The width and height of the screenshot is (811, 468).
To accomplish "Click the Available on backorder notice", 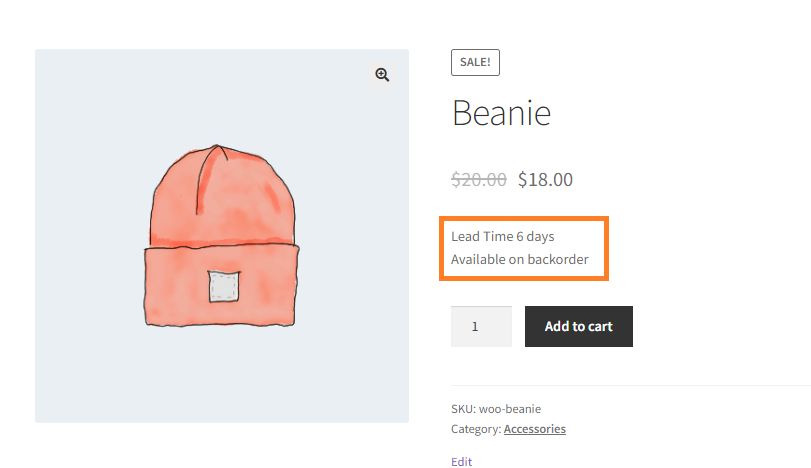I will point(520,259).
